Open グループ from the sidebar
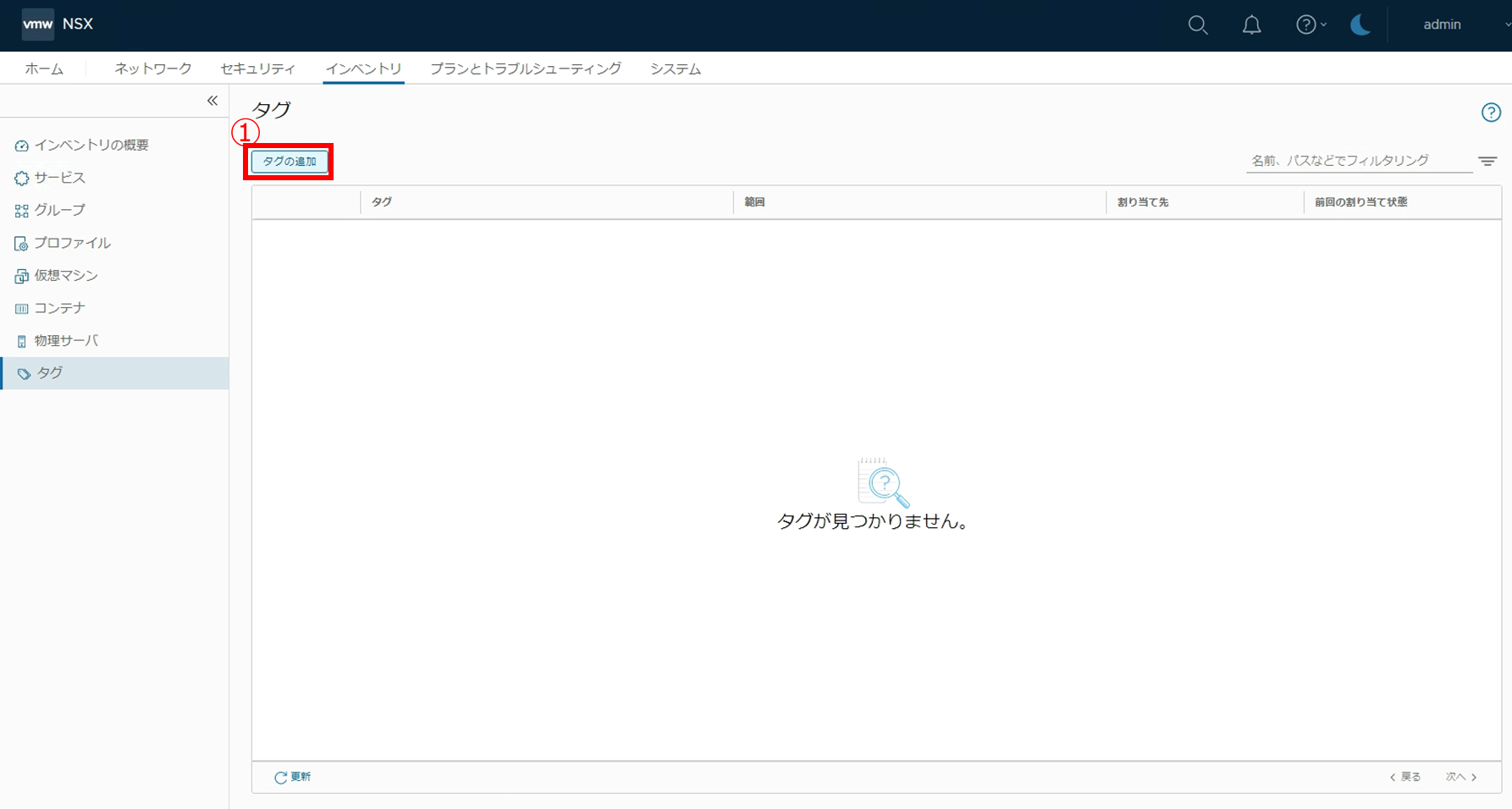 (x=59, y=210)
